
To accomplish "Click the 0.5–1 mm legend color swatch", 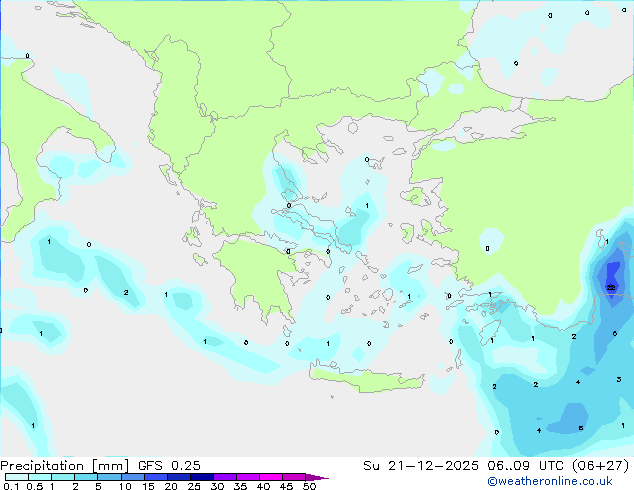I will click(40, 477).
